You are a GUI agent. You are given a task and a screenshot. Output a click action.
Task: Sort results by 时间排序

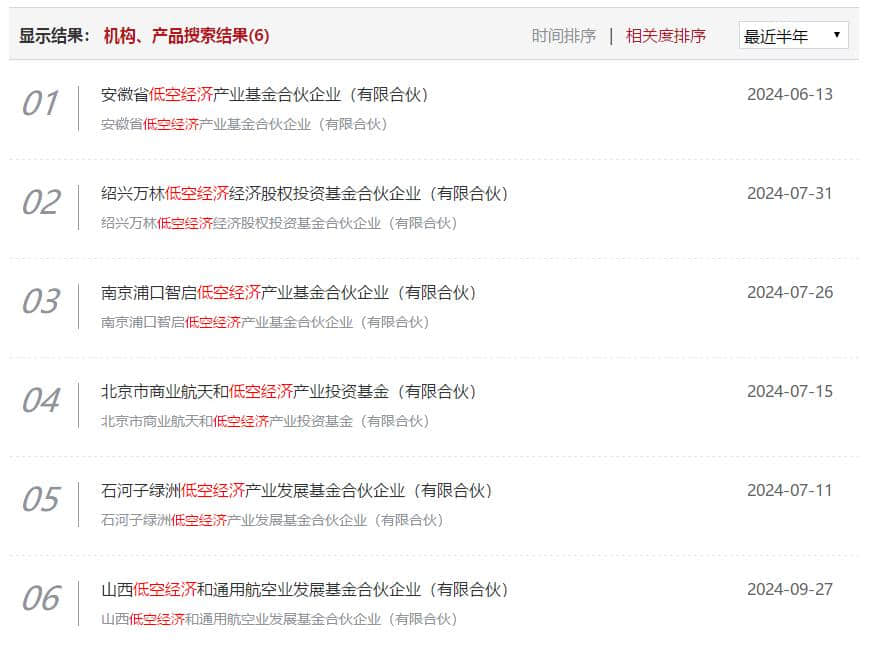pyautogui.click(x=564, y=36)
